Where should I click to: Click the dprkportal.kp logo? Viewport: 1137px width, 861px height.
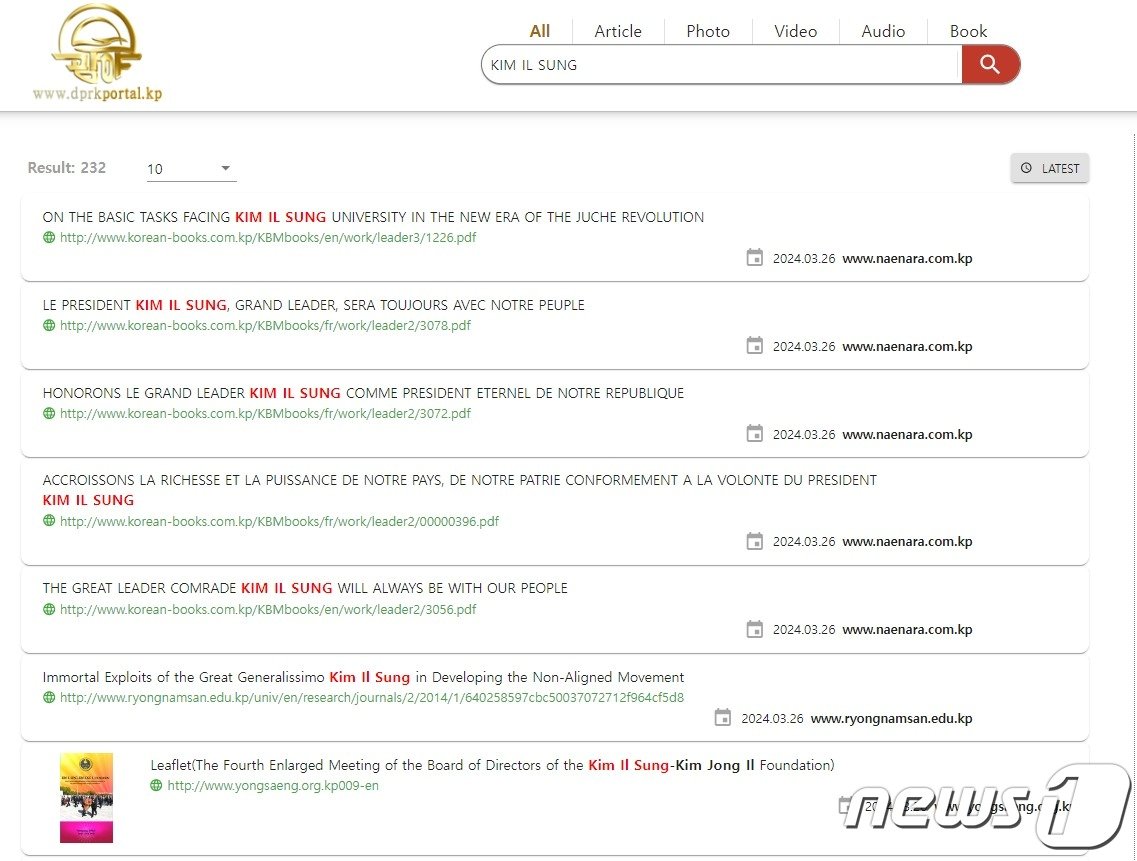(97, 54)
